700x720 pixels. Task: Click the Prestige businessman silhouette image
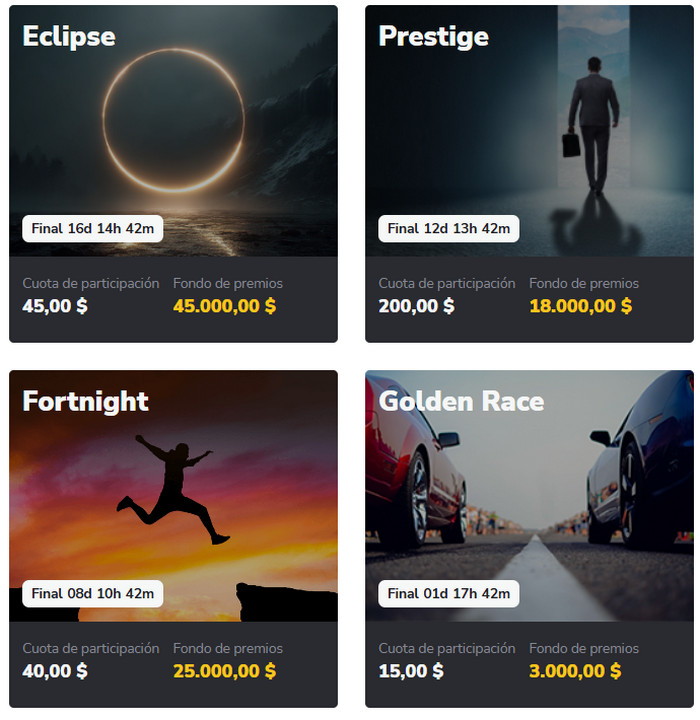click(x=592, y=125)
